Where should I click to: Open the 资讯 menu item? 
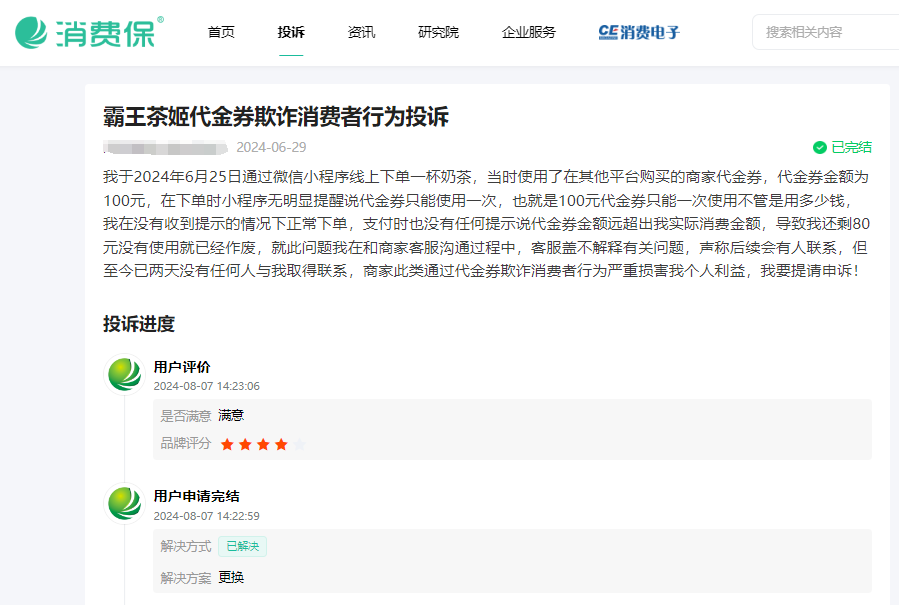click(x=360, y=32)
